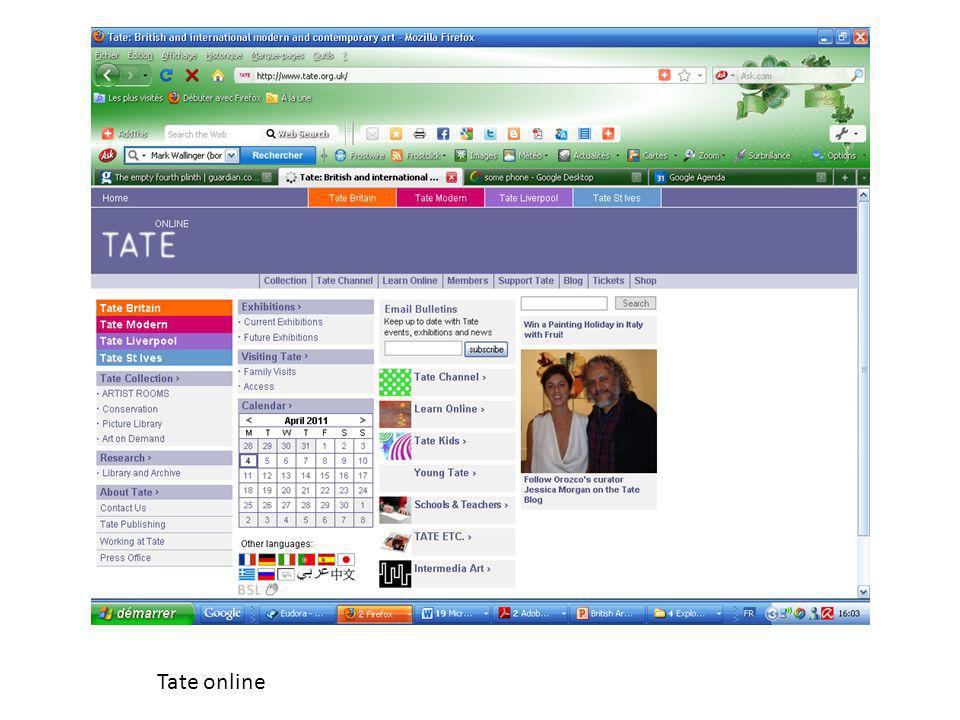Open the Historique menu

(224, 56)
